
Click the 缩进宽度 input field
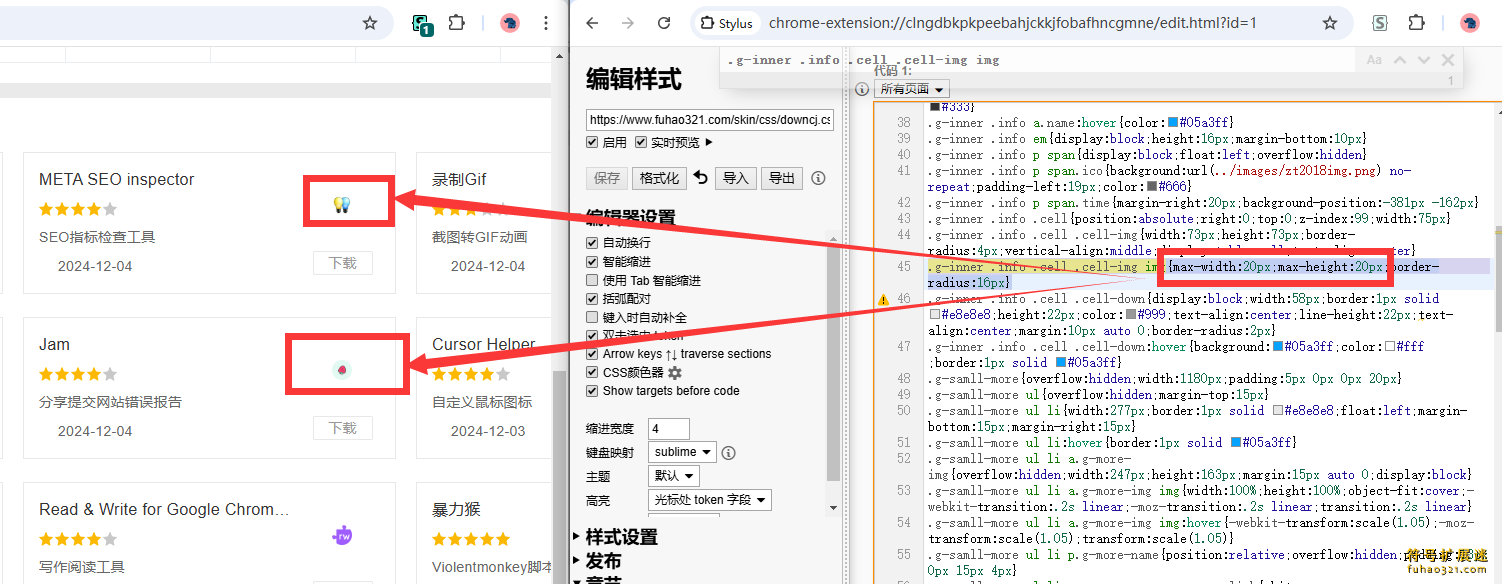pos(669,429)
